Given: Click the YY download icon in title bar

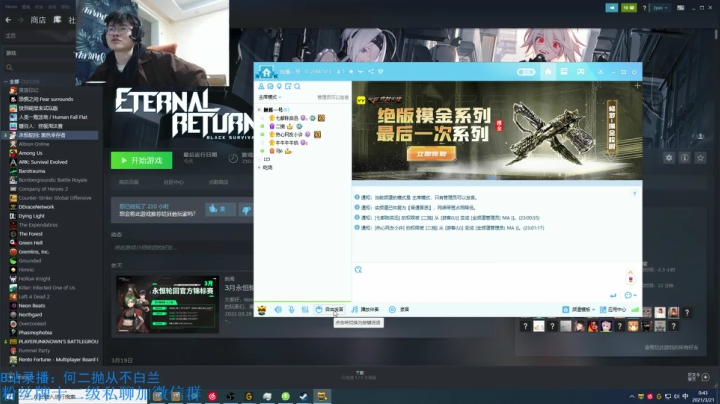Looking at the screenshot, I should [600, 72].
